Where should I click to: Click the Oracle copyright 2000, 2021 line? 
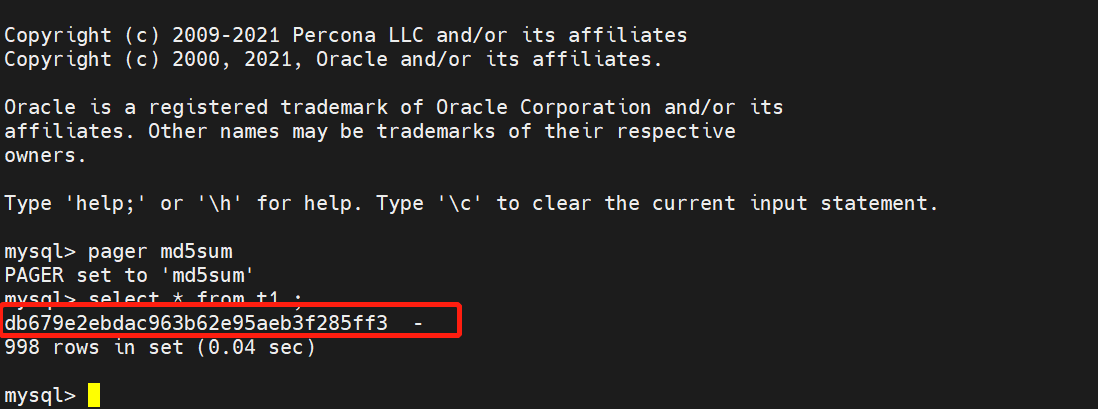[333, 60]
